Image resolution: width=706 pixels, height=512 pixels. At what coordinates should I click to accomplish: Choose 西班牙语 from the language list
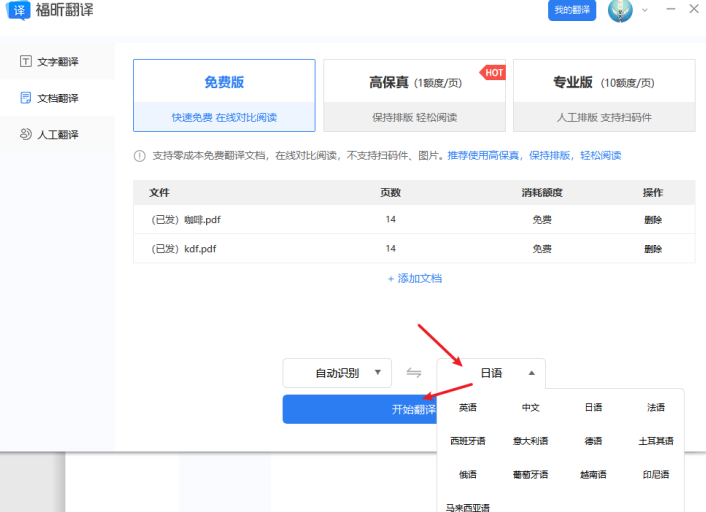pos(468,441)
